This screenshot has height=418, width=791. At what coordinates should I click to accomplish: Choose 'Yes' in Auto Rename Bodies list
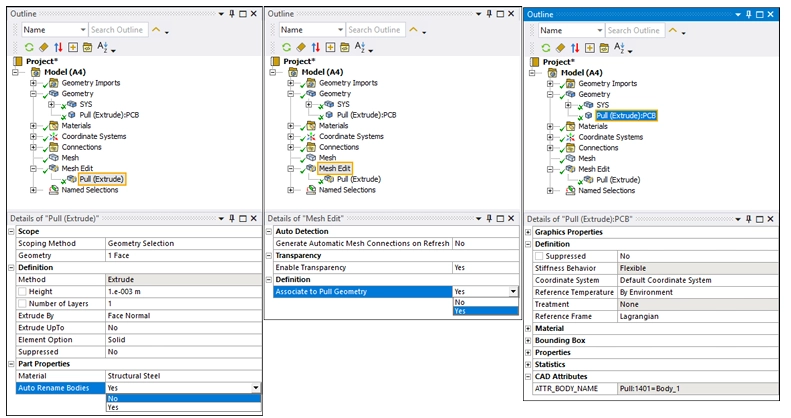pos(113,407)
